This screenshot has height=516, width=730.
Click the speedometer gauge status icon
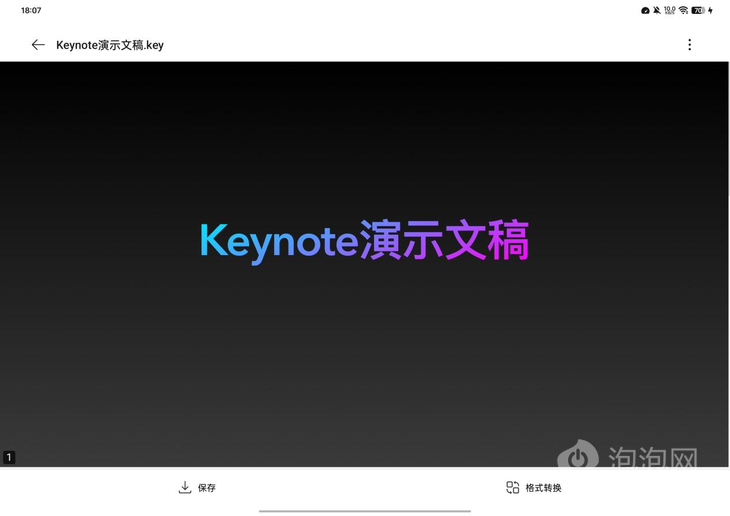(x=645, y=10)
